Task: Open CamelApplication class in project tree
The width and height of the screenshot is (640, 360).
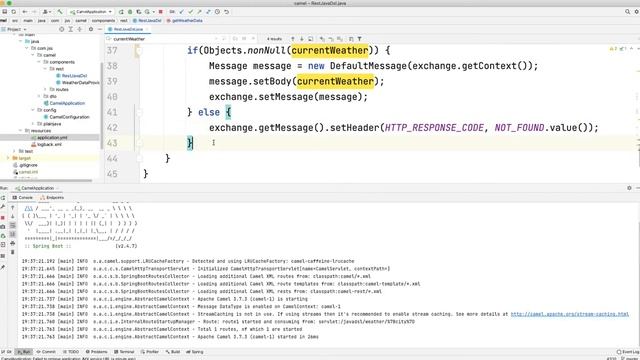Action: click(64, 103)
